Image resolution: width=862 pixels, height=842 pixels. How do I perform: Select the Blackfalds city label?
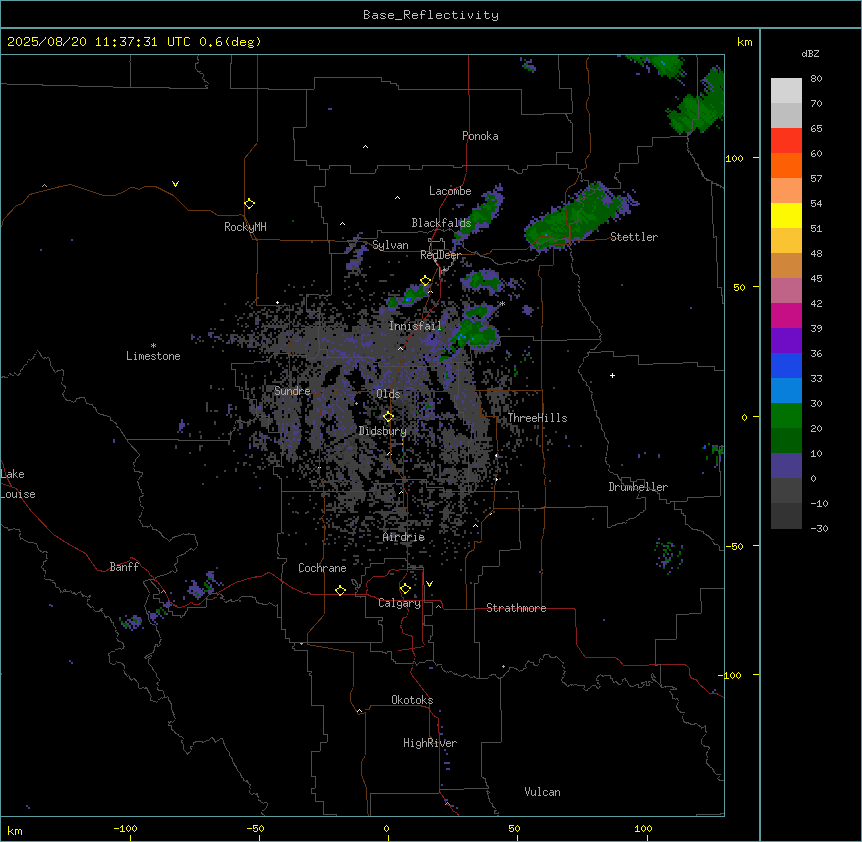coord(441,223)
